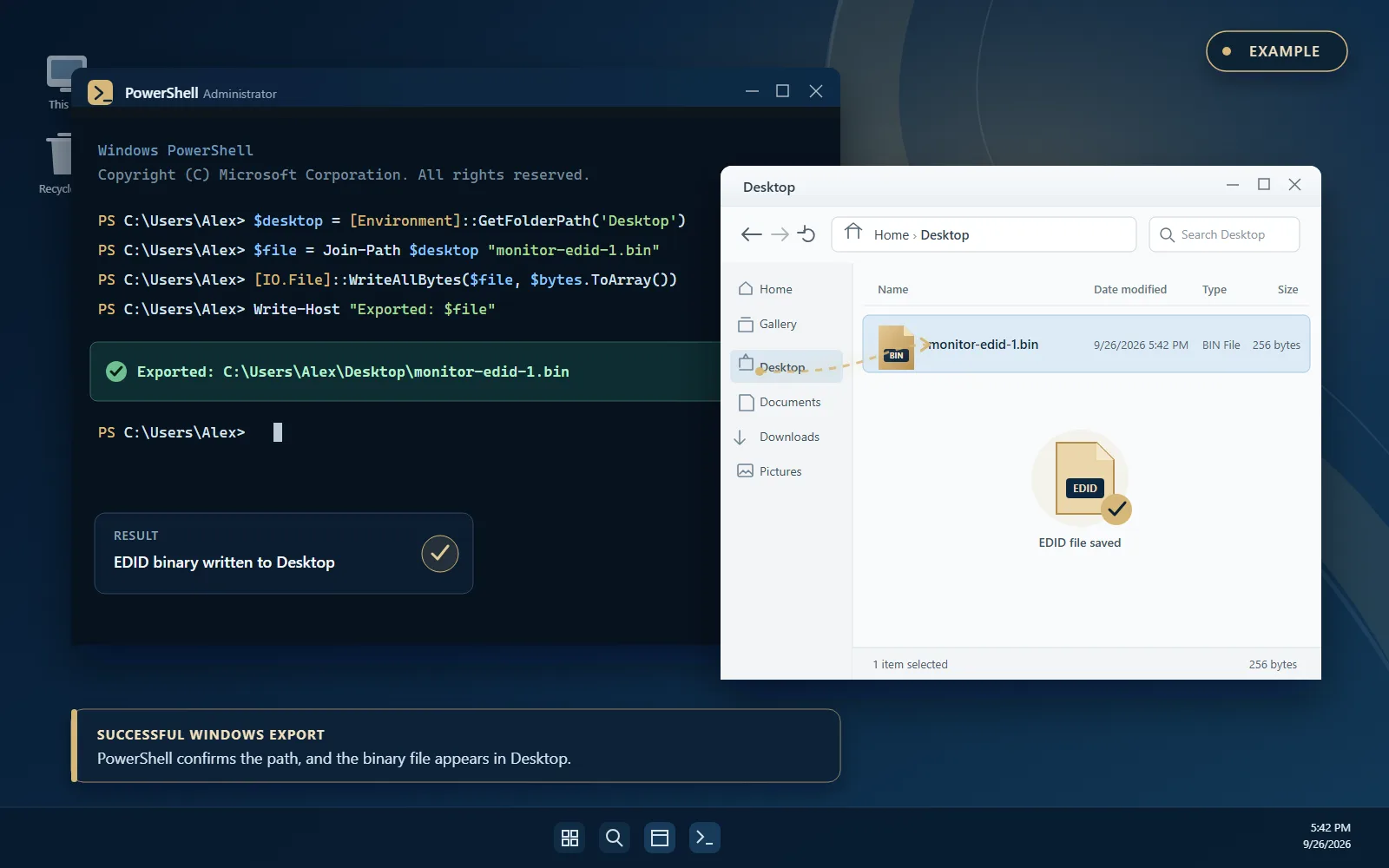Select the monitor-edid-1.bin file name
Viewport: 1389px width, 868px height.
pos(983,345)
